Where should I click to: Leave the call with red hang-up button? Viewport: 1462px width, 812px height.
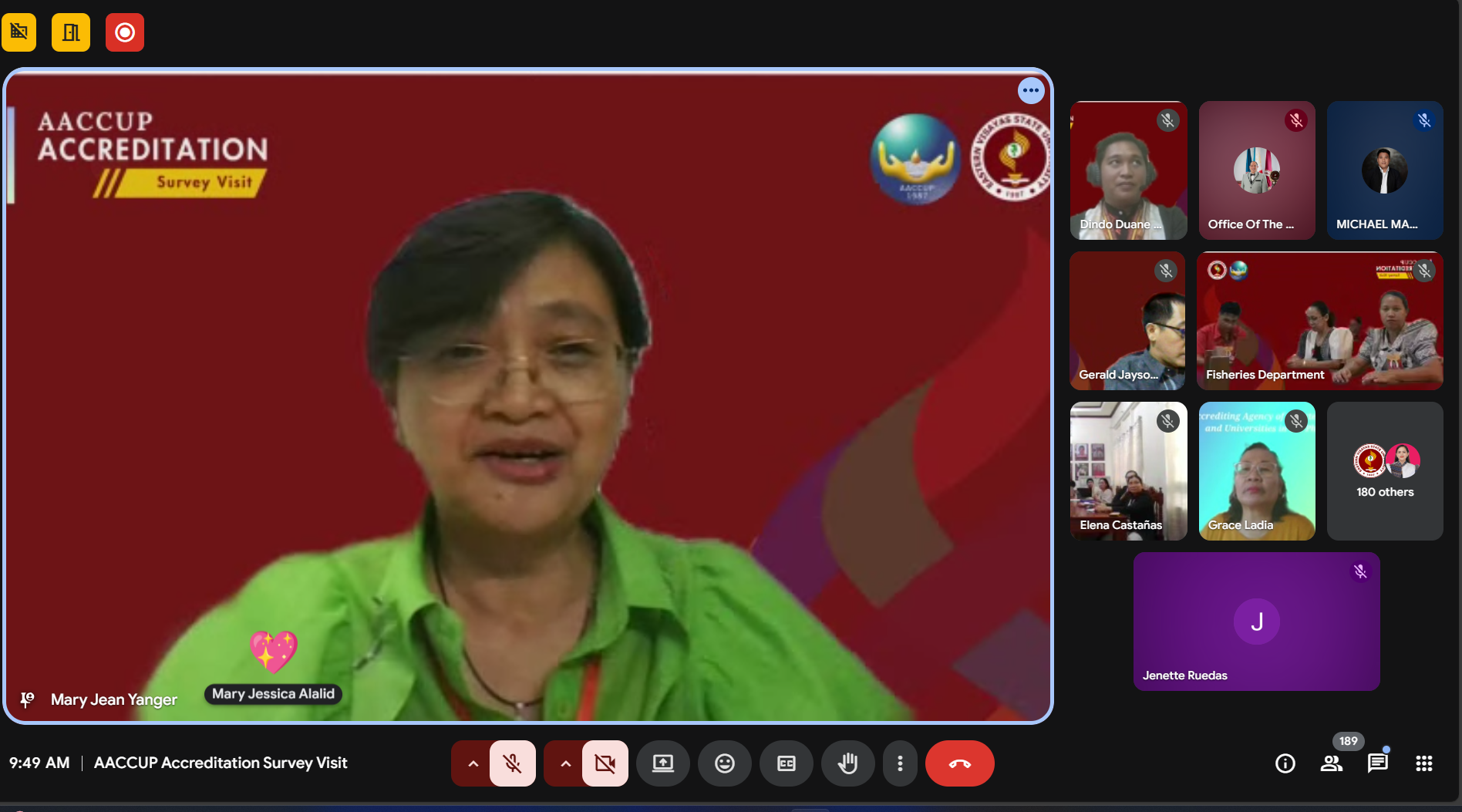coord(959,763)
